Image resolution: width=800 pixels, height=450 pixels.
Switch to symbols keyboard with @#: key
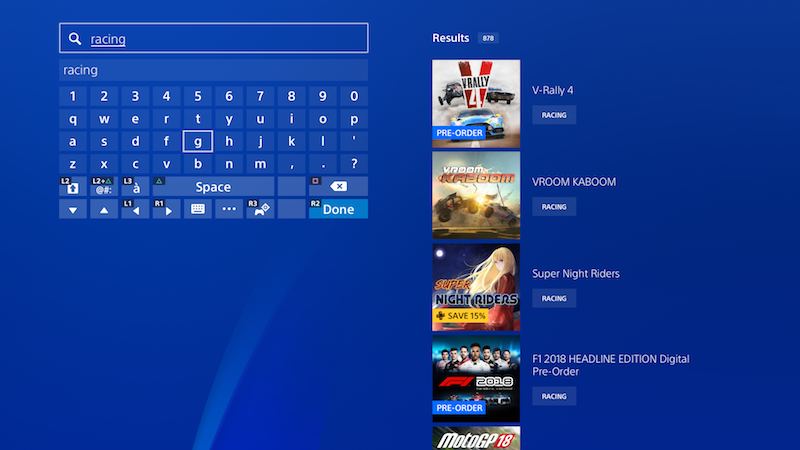pyautogui.click(x=104, y=187)
